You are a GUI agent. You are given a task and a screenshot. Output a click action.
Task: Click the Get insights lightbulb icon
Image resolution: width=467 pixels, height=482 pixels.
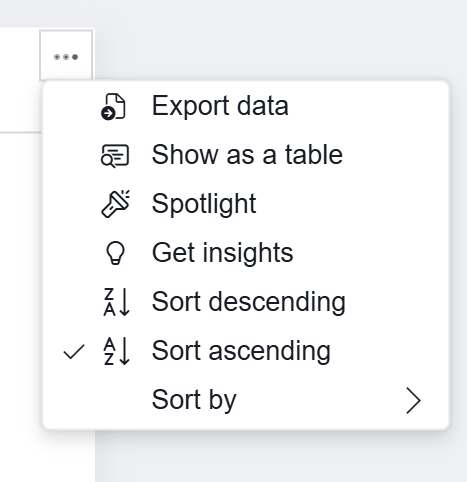[115, 253]
